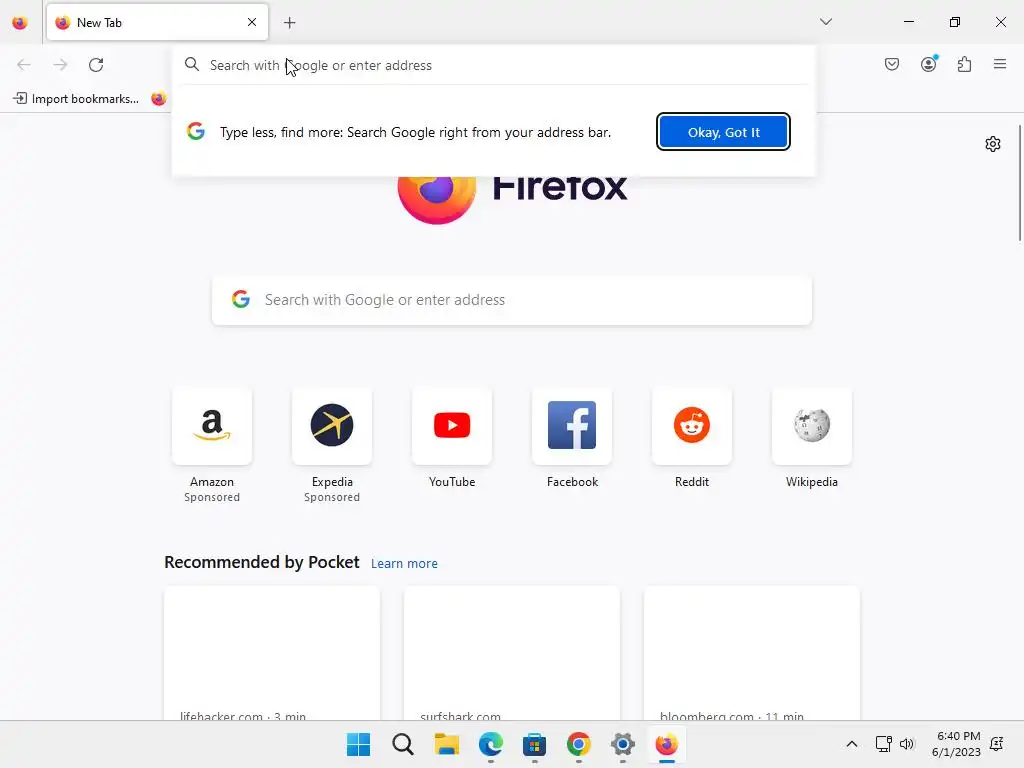Expand the list all tabs chevron

825,22
